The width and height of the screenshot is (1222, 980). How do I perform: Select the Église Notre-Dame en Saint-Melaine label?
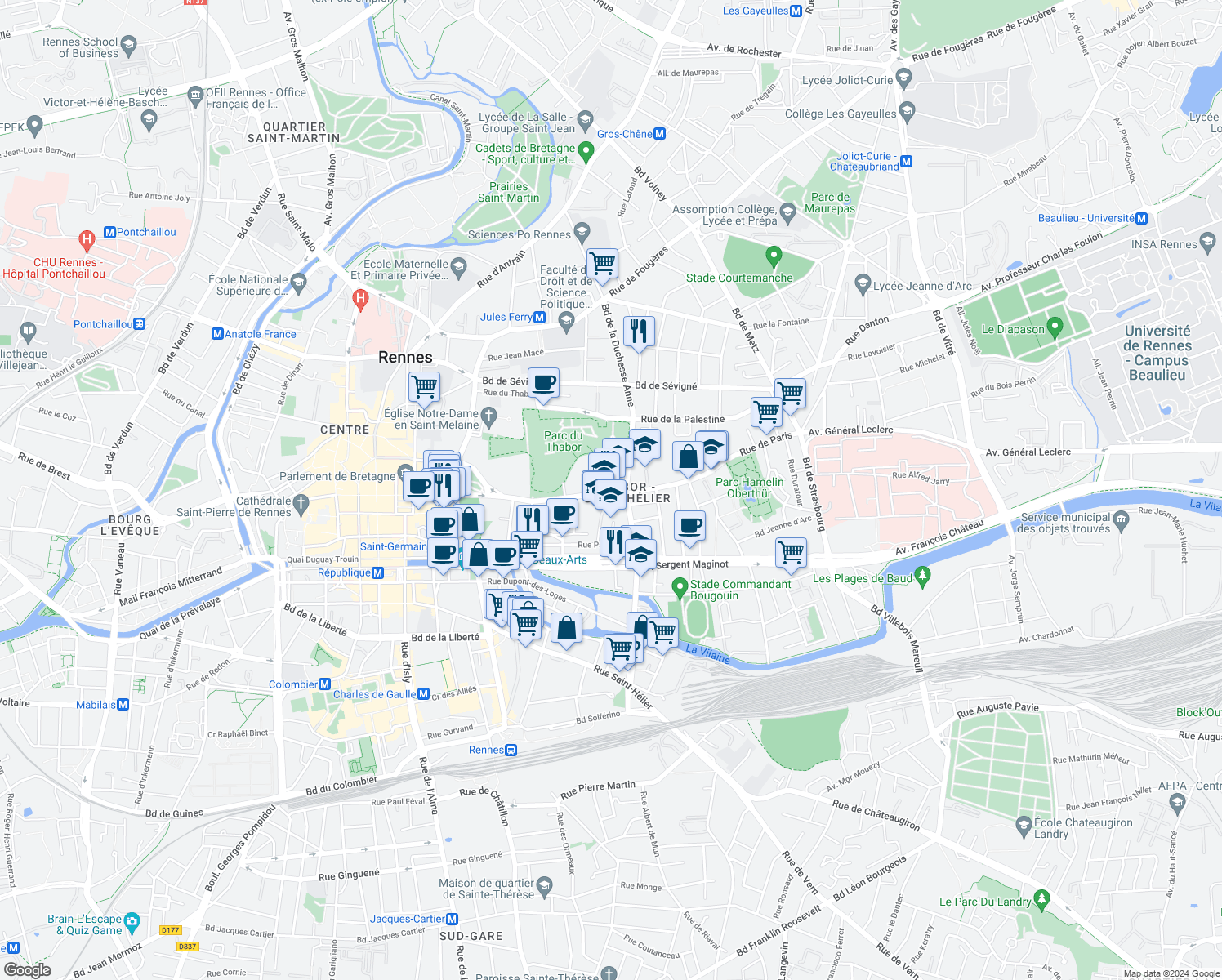[x=431, y=419]
